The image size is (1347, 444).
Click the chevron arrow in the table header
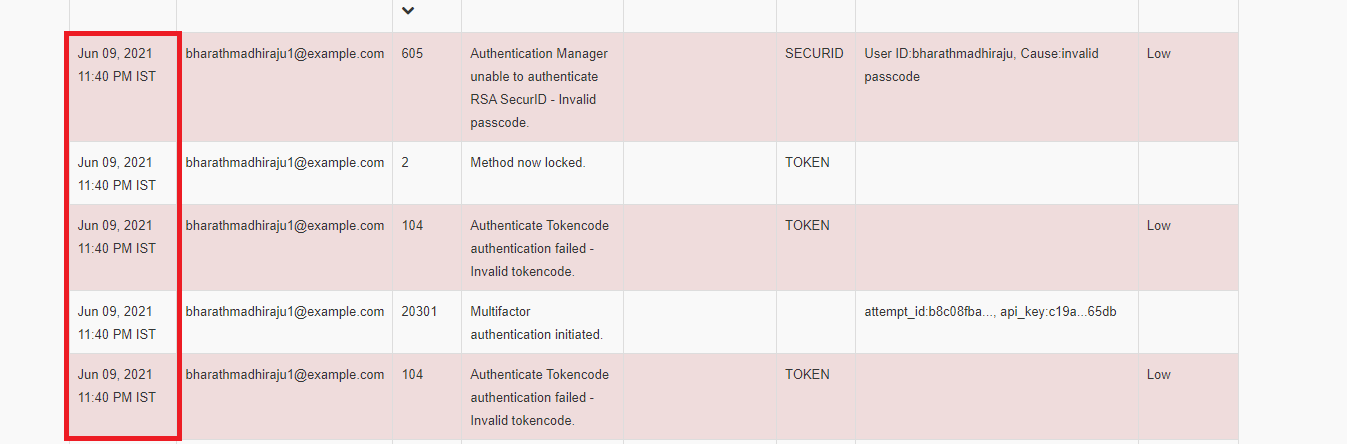(407, 10)
